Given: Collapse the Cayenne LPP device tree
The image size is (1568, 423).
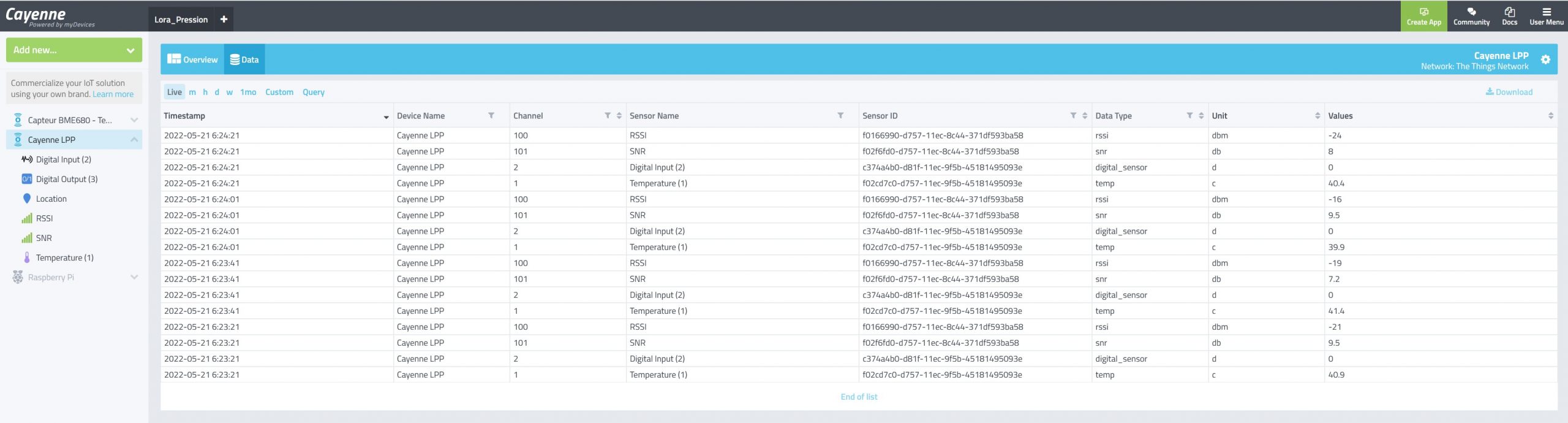Looking at the screenshot, I should (x=134, y=140).
